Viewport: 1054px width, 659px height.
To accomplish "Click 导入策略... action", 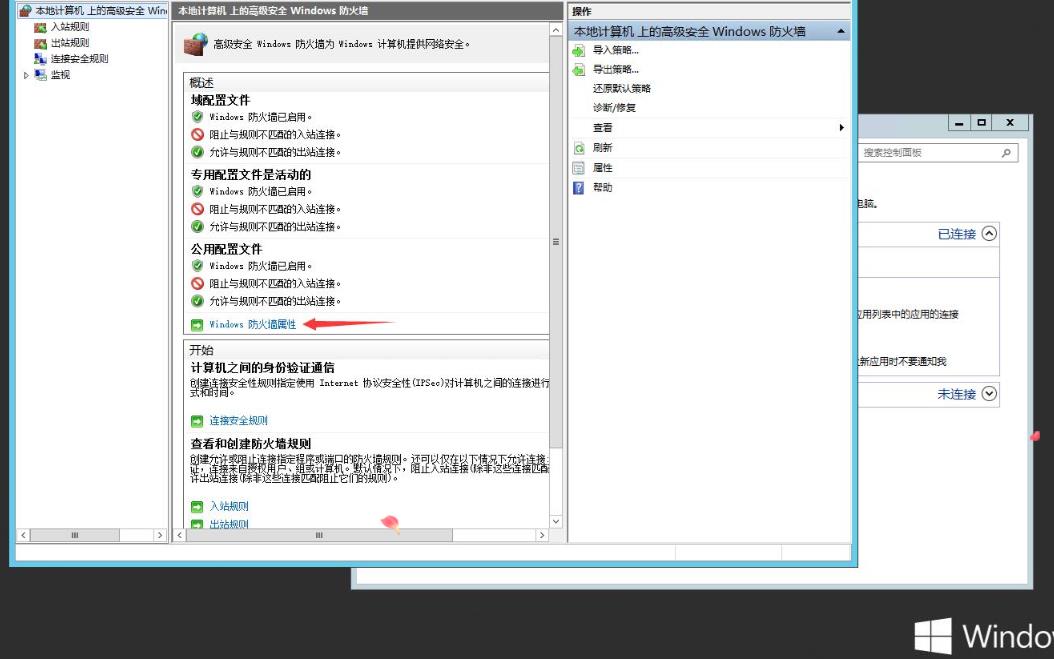I will pos(616,50).
